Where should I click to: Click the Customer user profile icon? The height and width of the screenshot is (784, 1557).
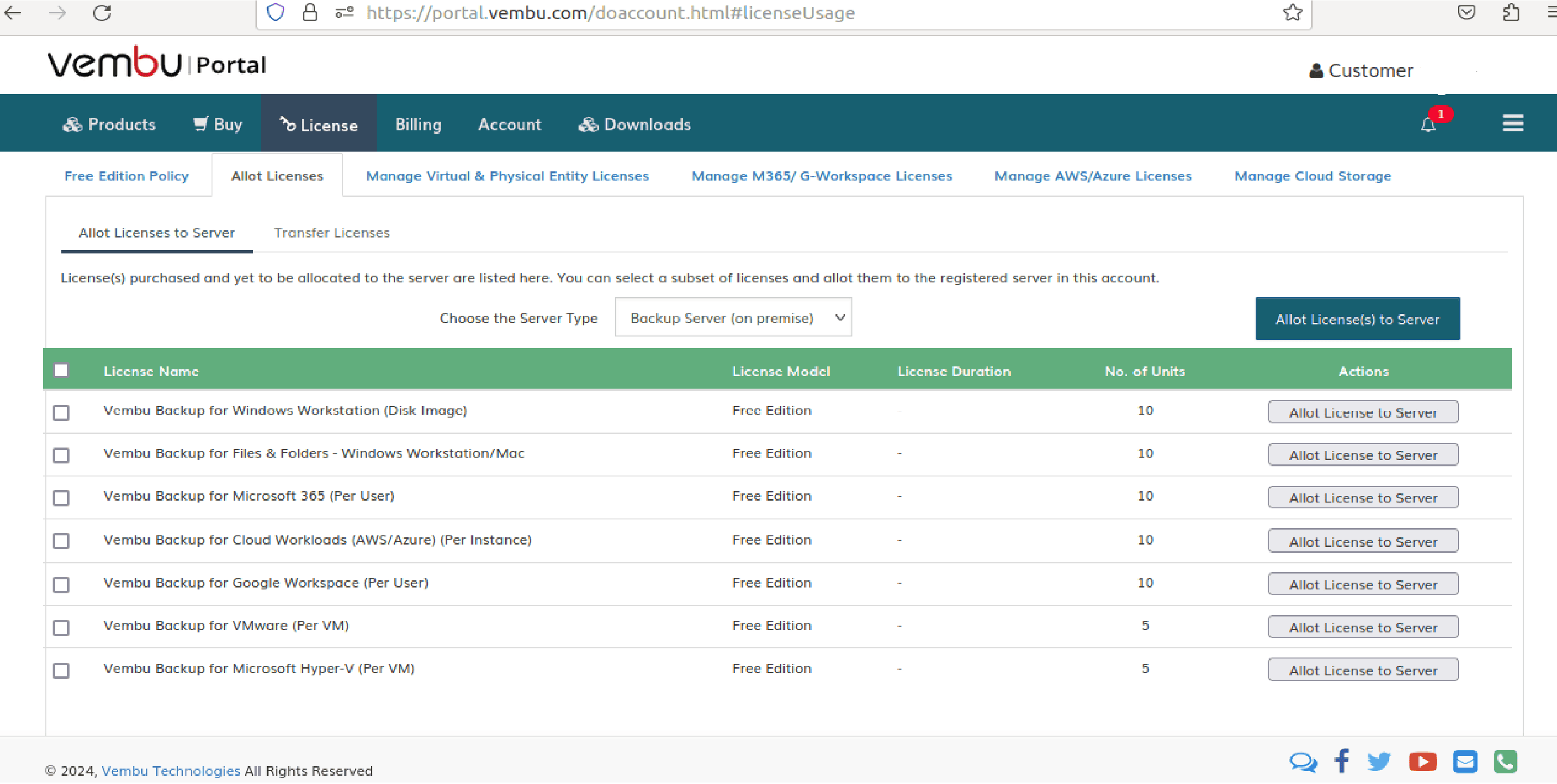click(x=1316, y=70)
